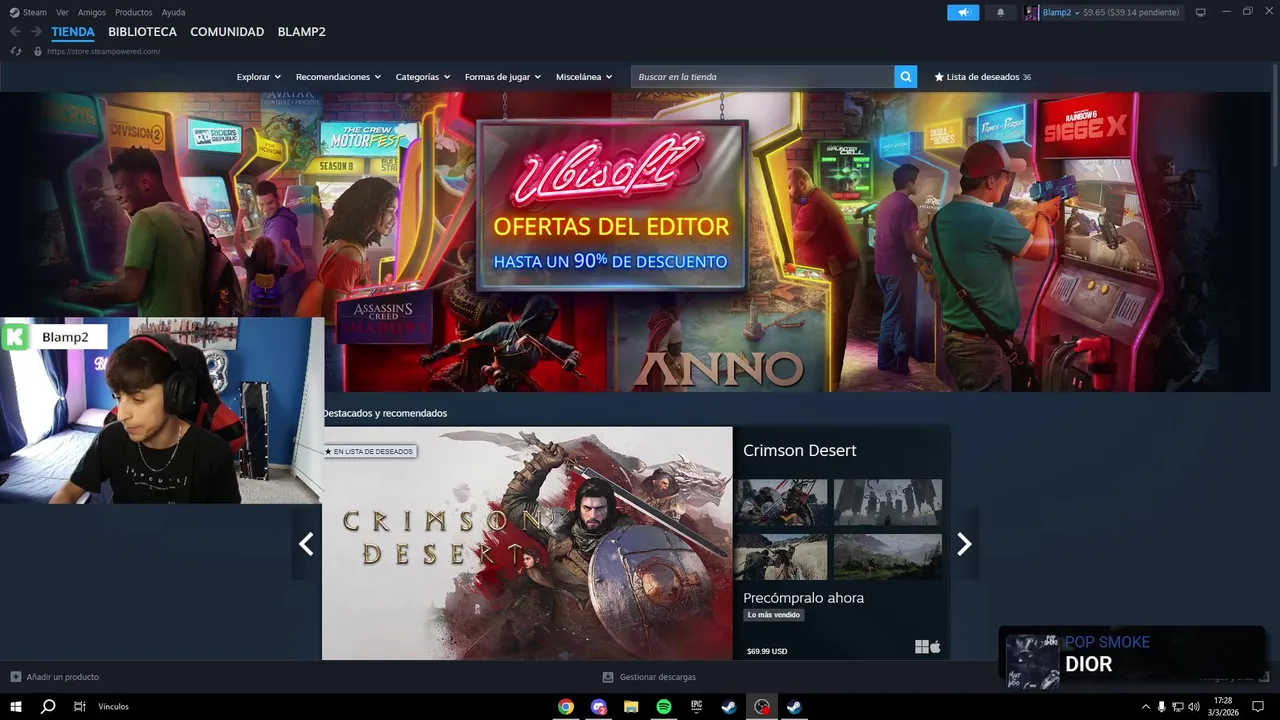Click the store URL address bar

coord(104,51)
